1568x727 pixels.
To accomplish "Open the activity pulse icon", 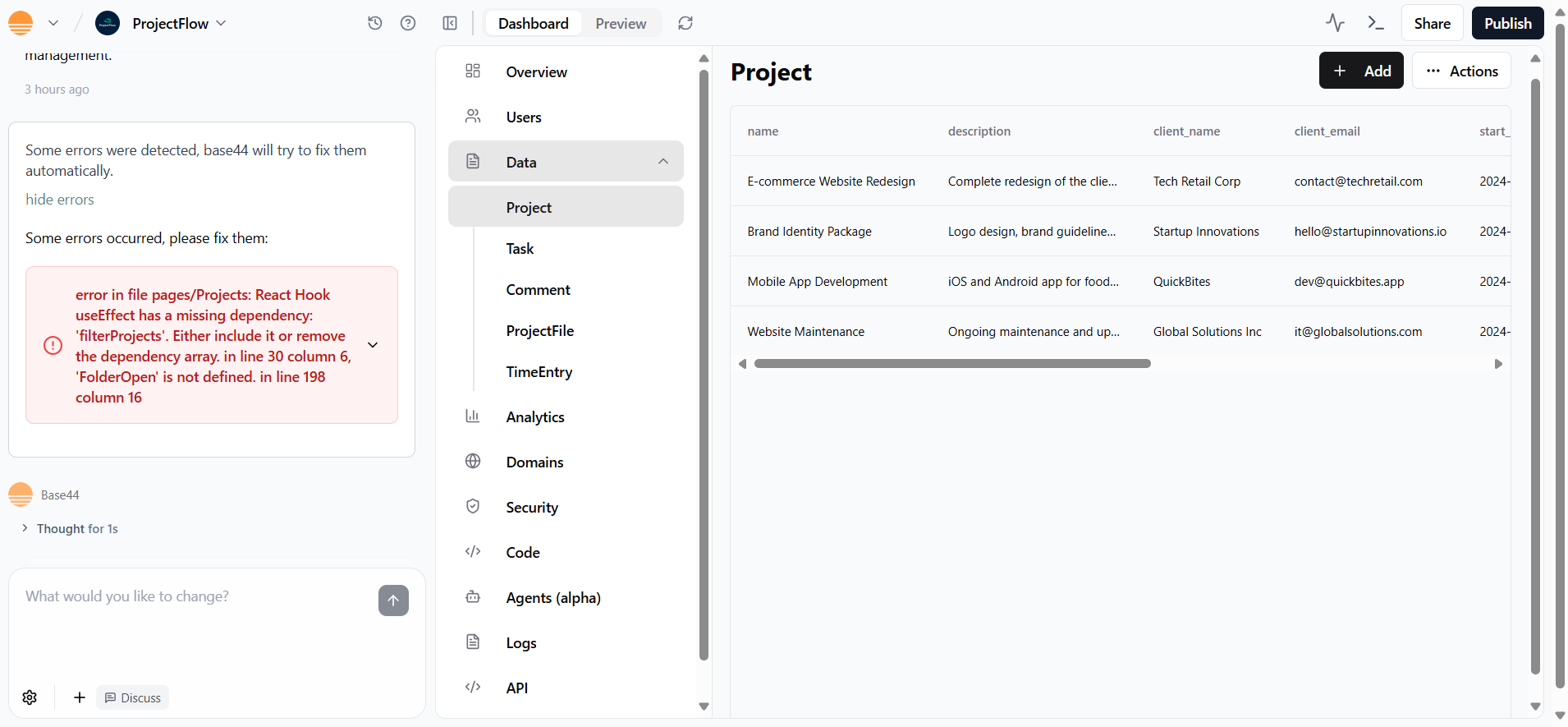I will pyautogui.click(x=1336, y=23).
